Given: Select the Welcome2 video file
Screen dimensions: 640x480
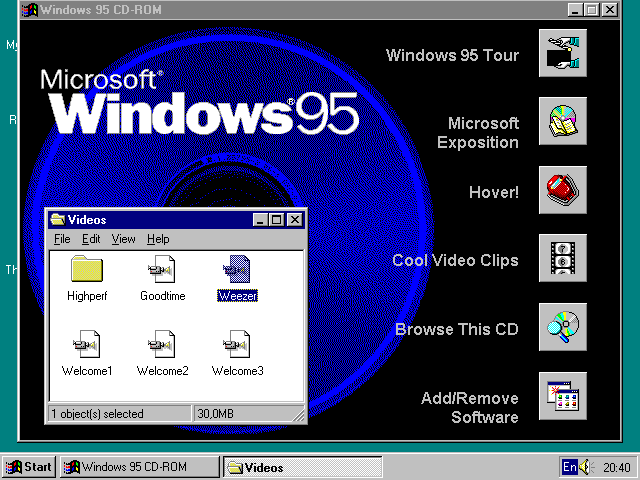Looking at the screenshot, I should [162, 344].
